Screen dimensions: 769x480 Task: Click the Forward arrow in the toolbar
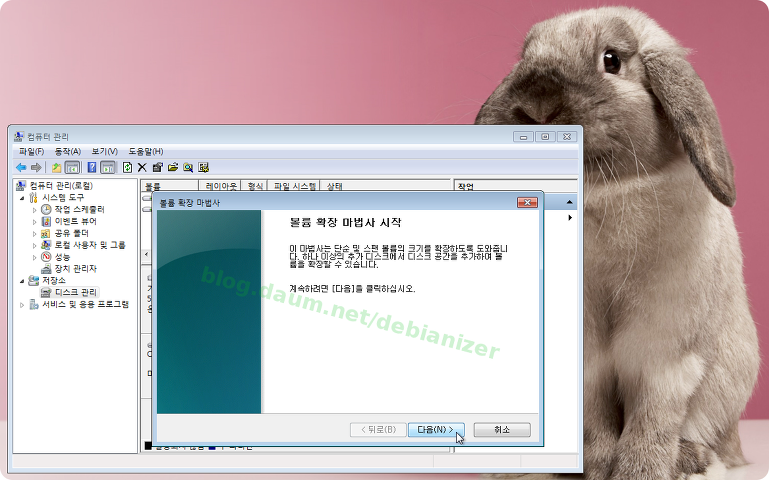coord(36,168)
